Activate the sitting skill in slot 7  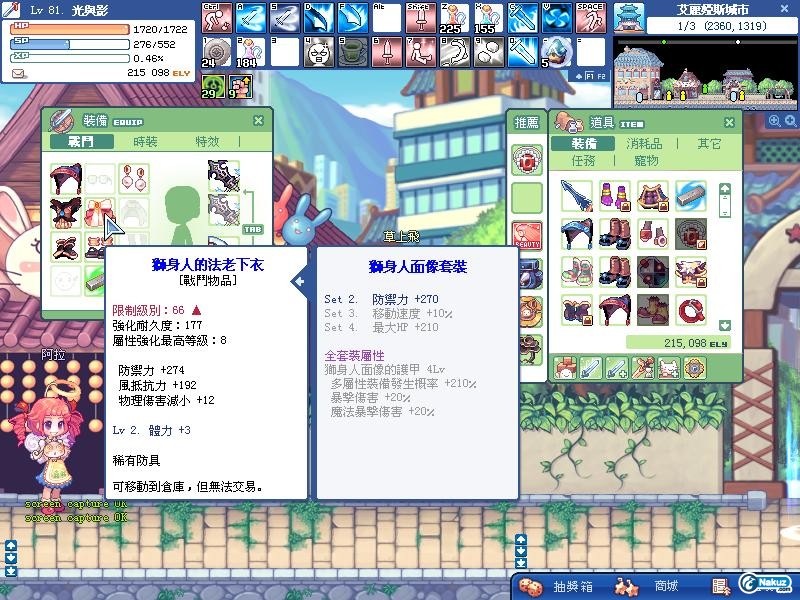pyautogui.click(x=421, y=52)
